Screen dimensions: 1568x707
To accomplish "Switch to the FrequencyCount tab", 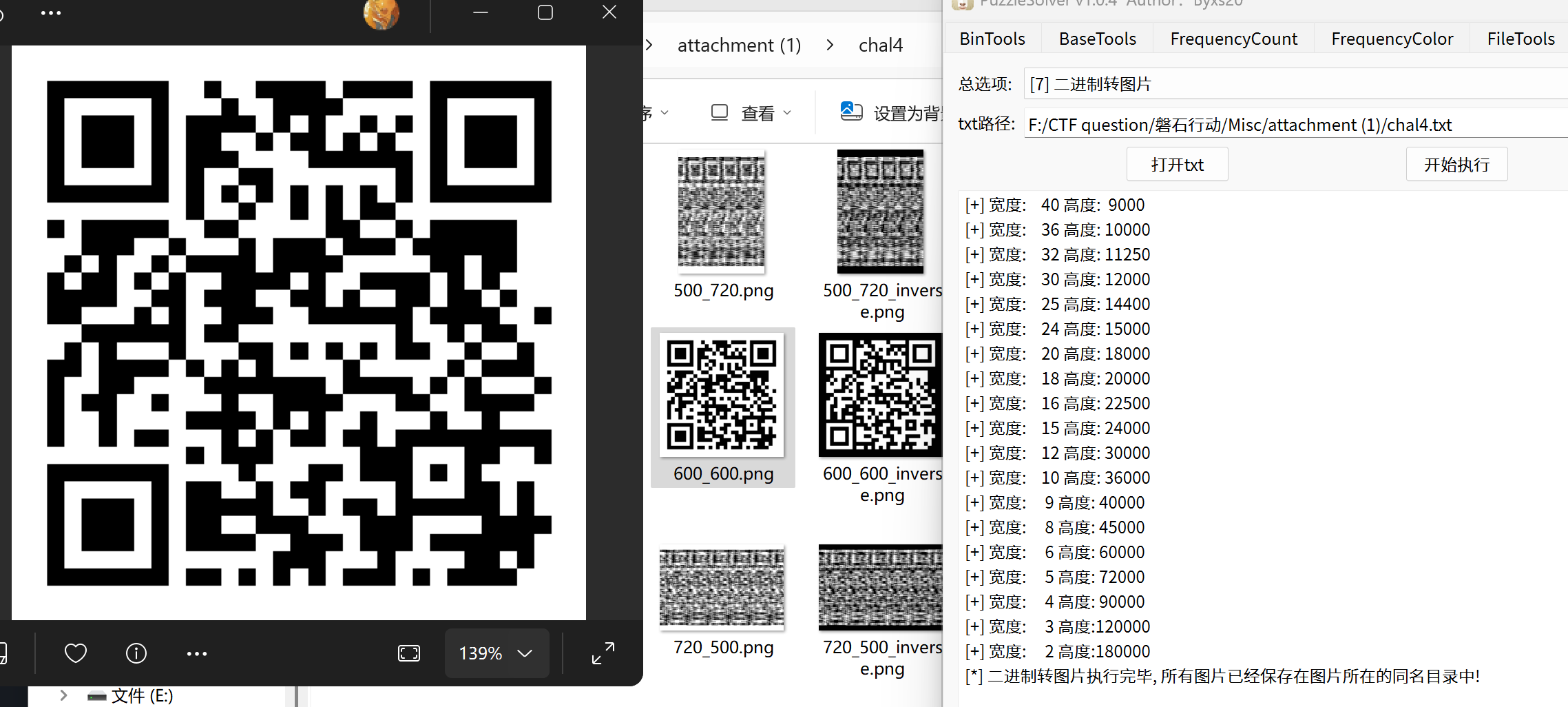I will [1233, 39].
